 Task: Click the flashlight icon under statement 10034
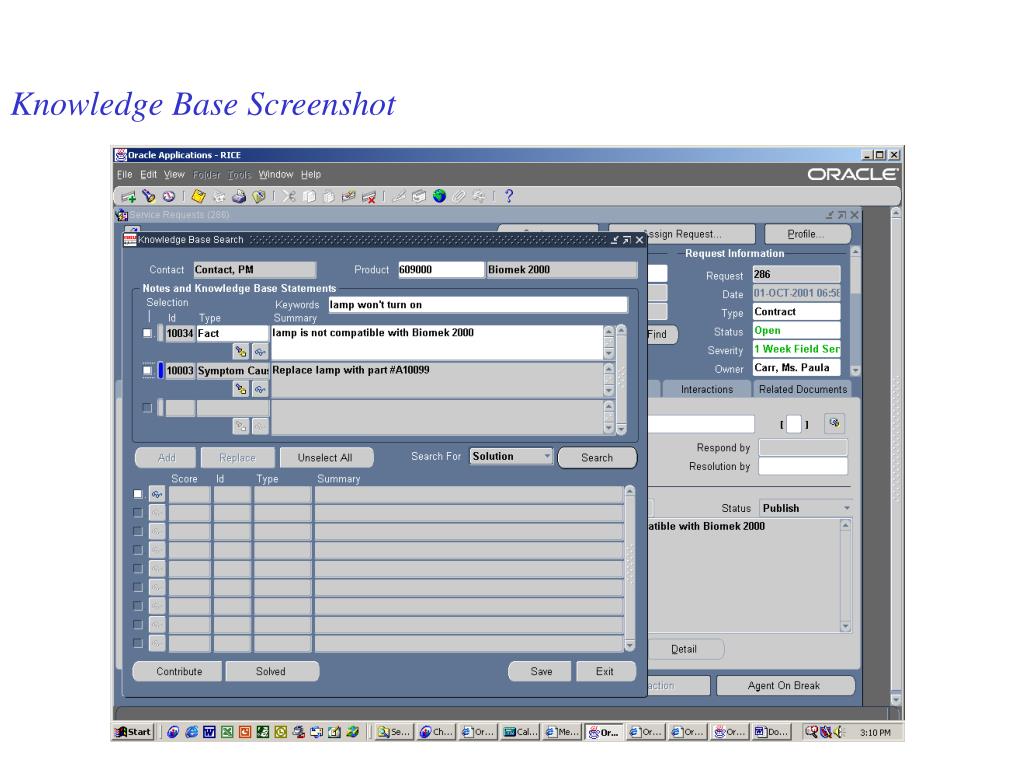coord(241,352)
